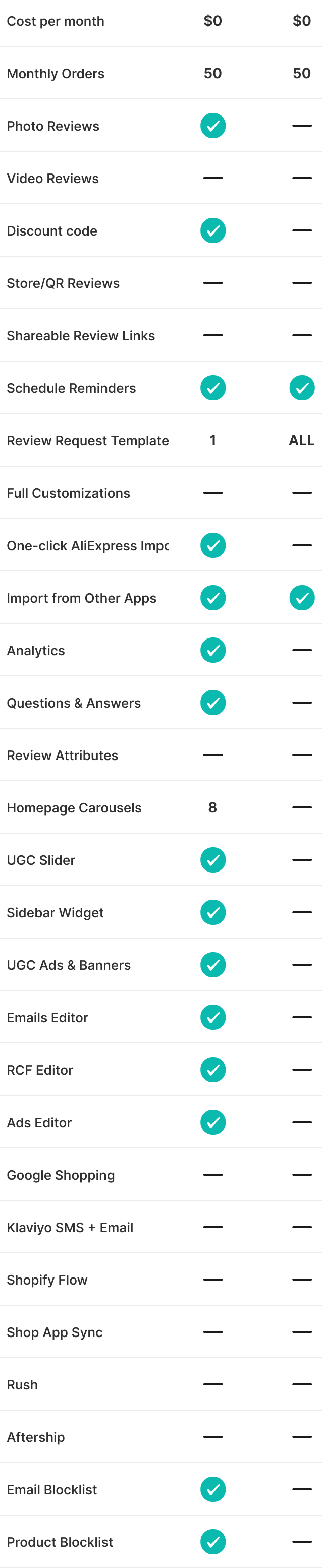Click the Homepage Carousels "8" value
Screen dimensions: 322x1568
coord(212,807)
